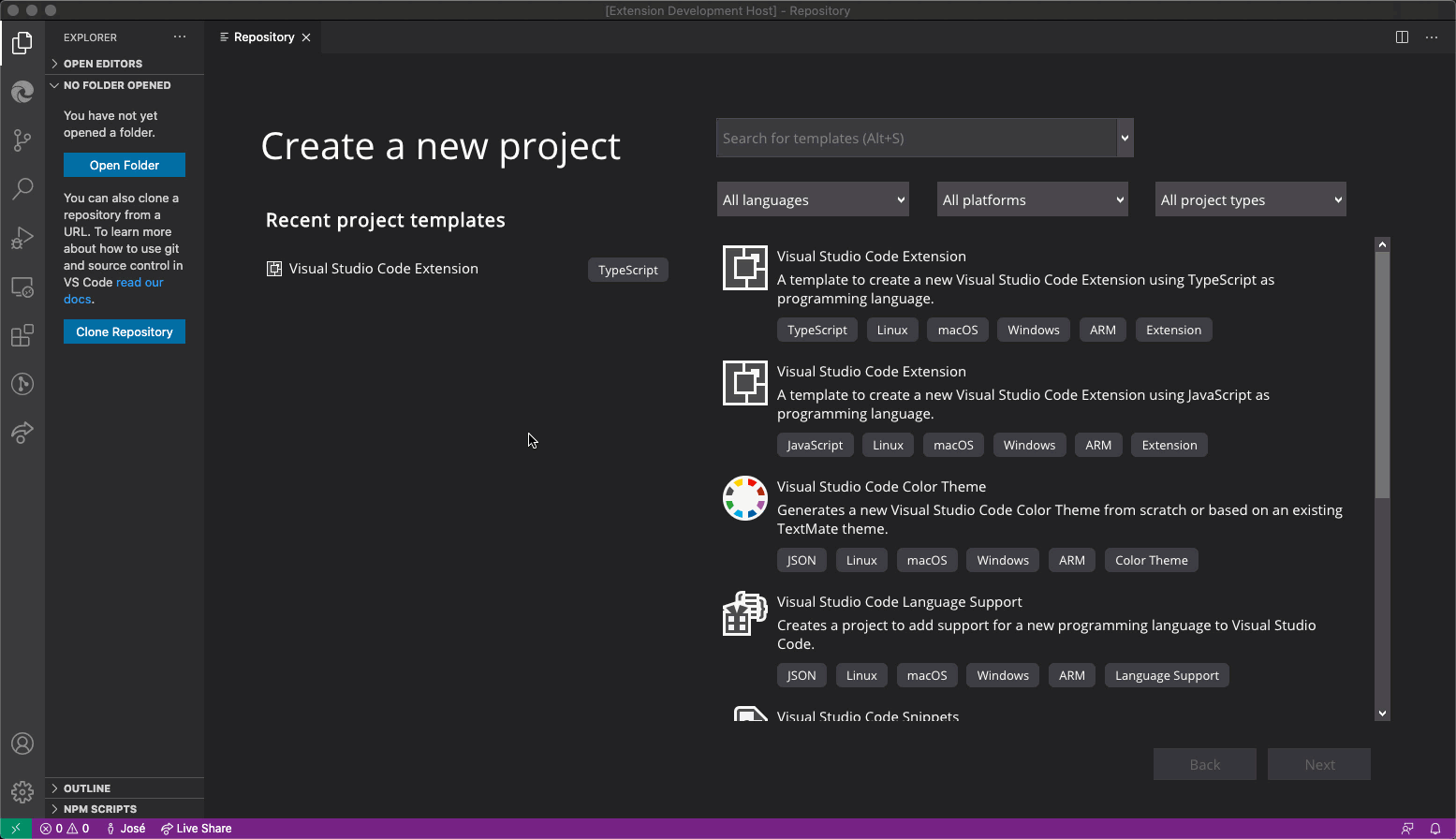
Task: Select the Repository editor tab
Action: [x=263, y=37]
